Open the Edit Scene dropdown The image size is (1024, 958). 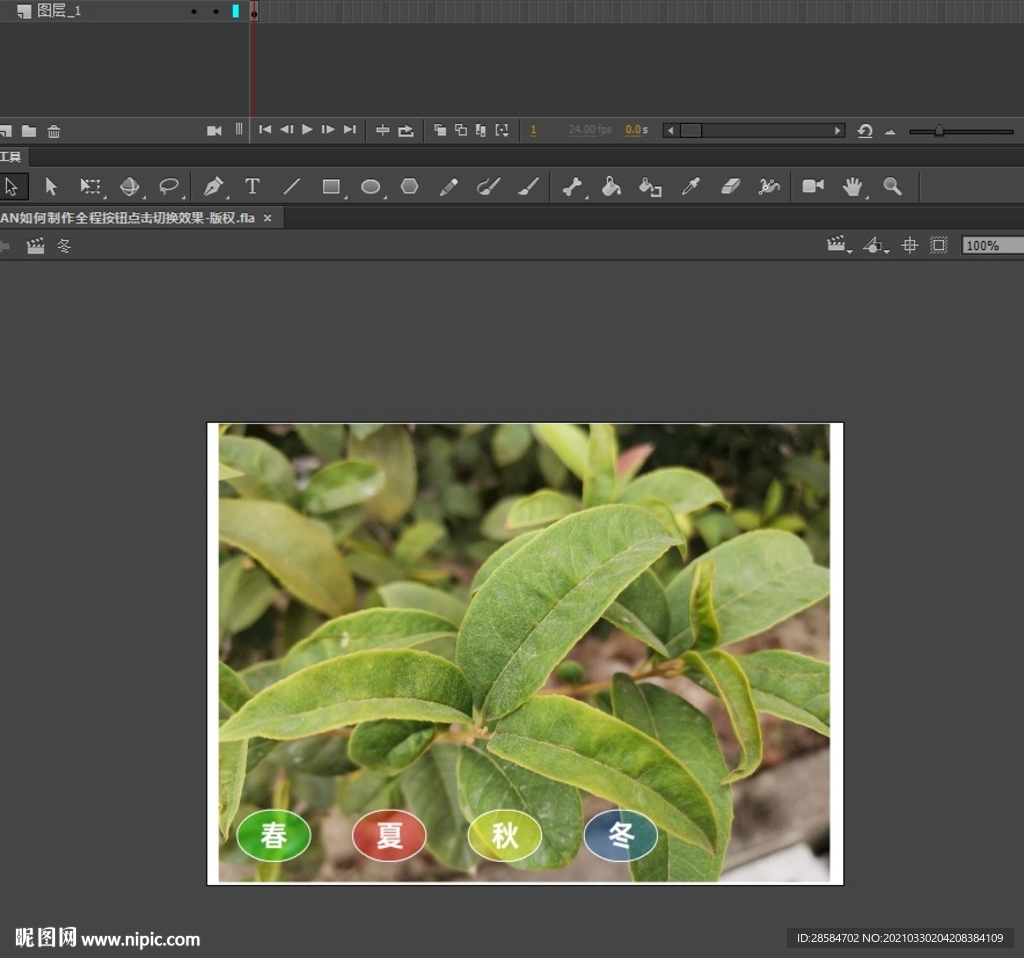tap(838, 245)
